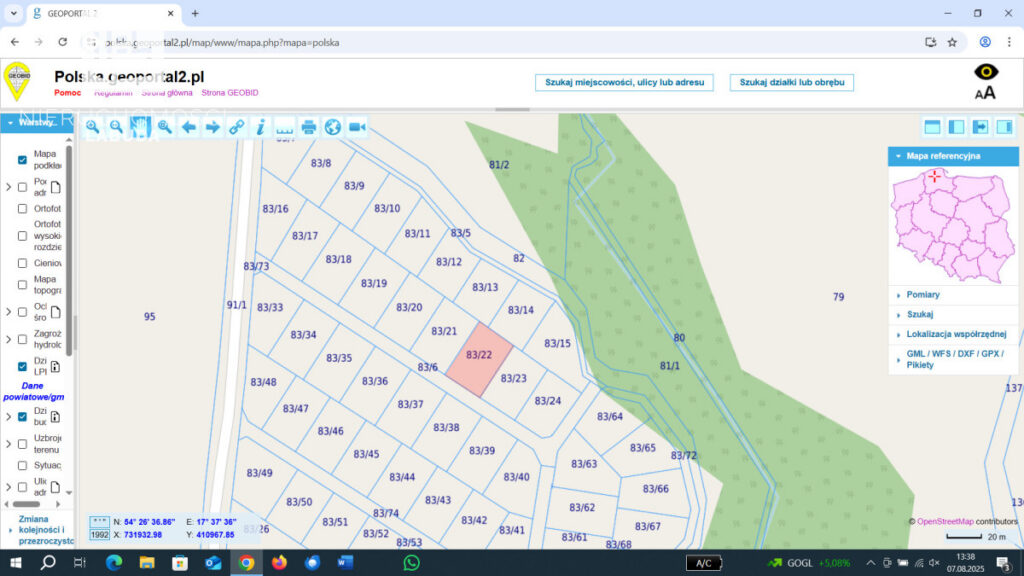The width and height of the screenshot is (1024, 576).
Task: Click Szukaj miejscowości, ulicy lub adresu button
Action: coord(624,82)
